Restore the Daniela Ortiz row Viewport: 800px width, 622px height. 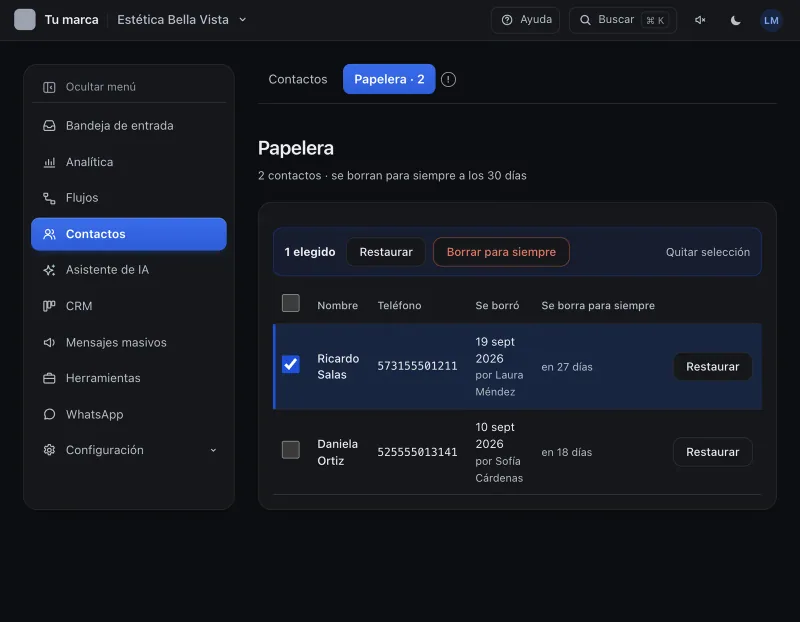click(x=712, y=452)
